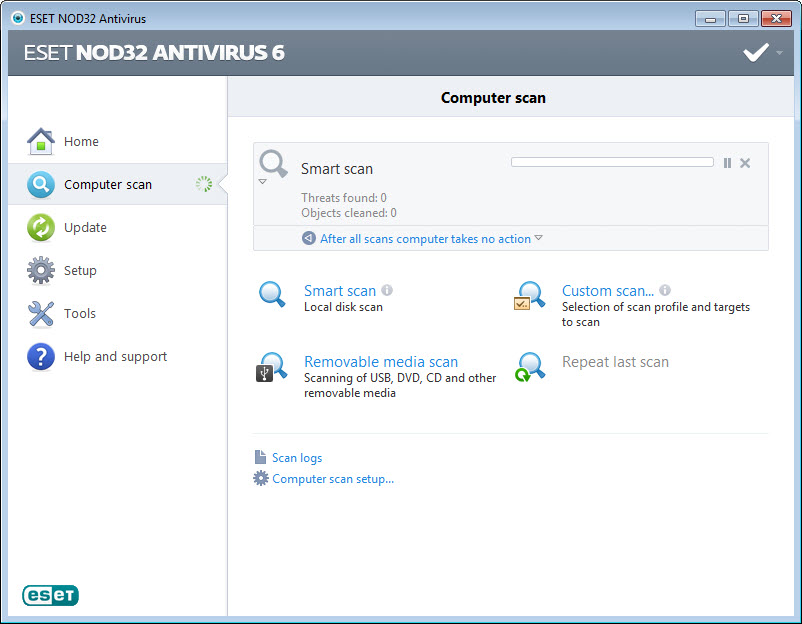Click the Repeat last scan label
The height and width of the screenshot is (624, 802).
[615, 362]
